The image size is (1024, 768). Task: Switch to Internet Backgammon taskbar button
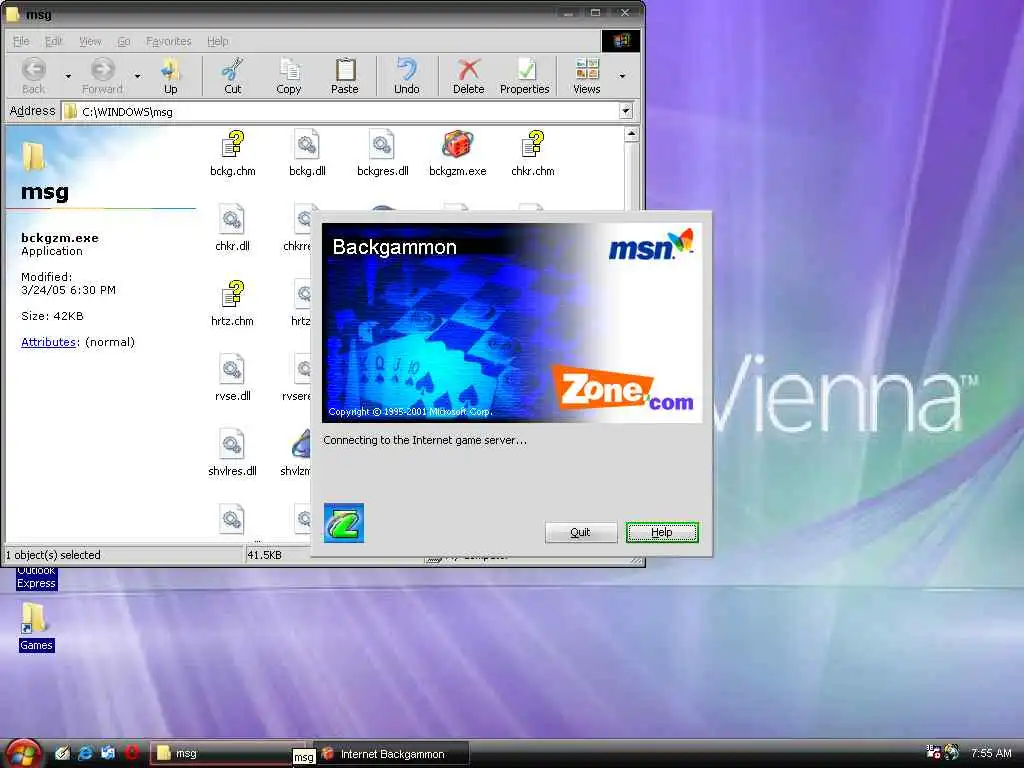click(x=392, y=754)
